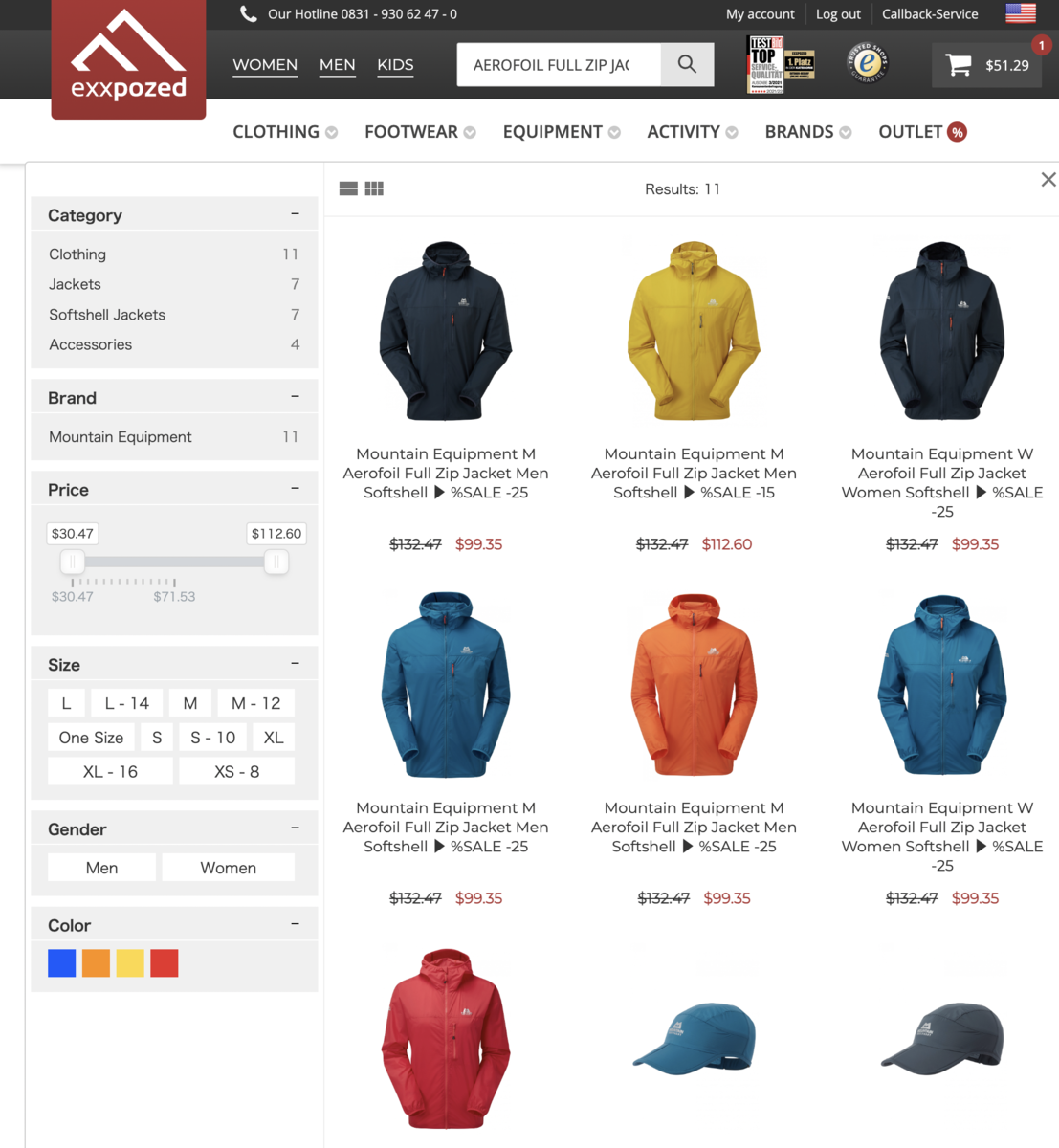Select size S filter
Image resolution: width=1059 pixels, height=1148 pixels.
tap(157, 738)
